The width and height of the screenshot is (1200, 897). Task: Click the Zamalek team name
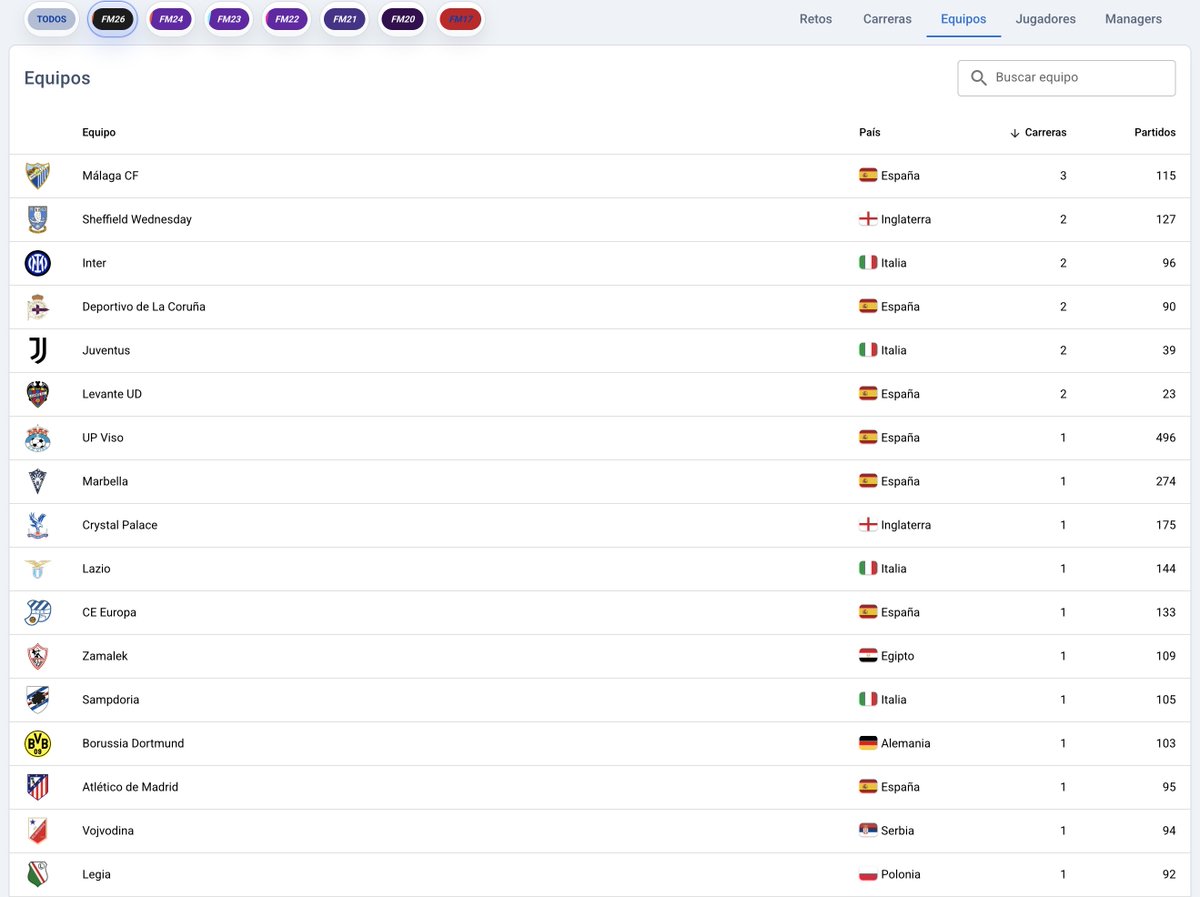pos(105,656)
